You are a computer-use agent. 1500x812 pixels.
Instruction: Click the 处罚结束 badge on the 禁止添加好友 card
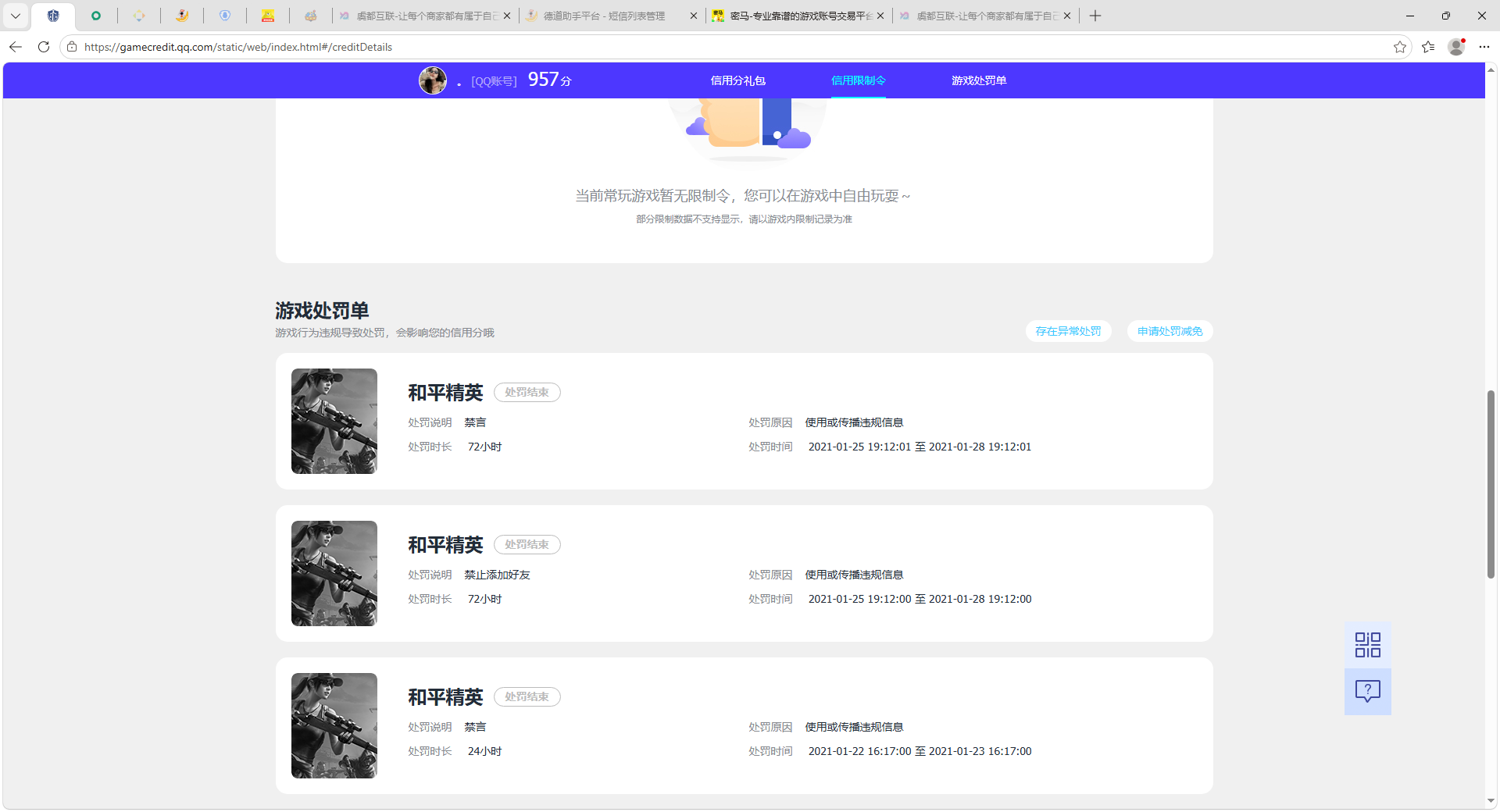click(x=527, y=544)
